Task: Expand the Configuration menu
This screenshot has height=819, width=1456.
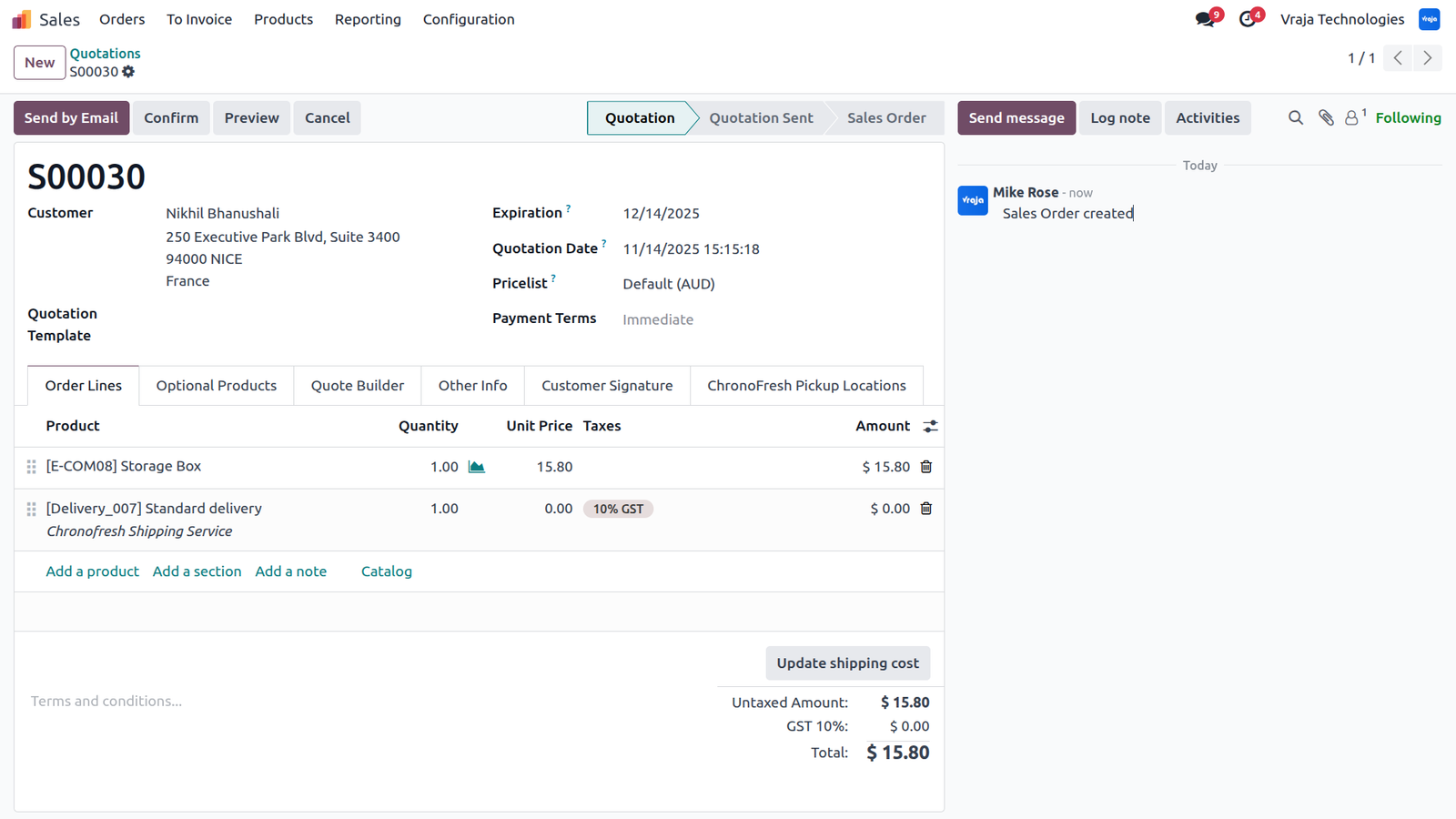Action: [x=469, y=19]
